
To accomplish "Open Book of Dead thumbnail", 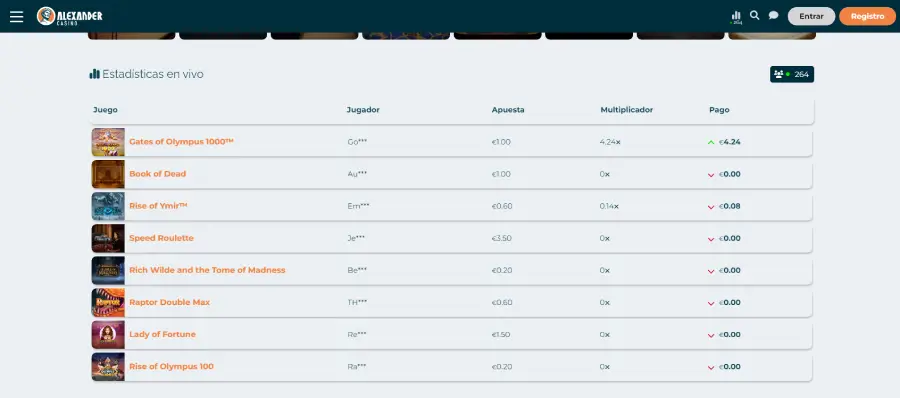I will click(108, 174).
